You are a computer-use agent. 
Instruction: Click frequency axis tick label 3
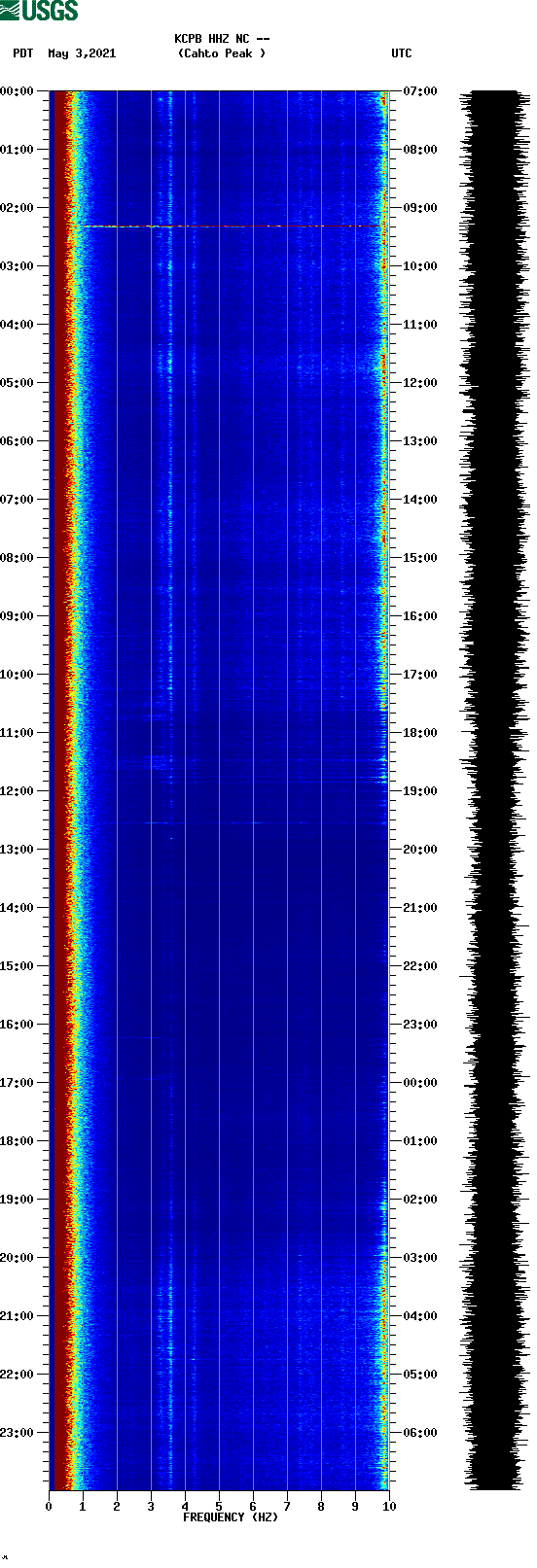click(x=151, y=1507)
